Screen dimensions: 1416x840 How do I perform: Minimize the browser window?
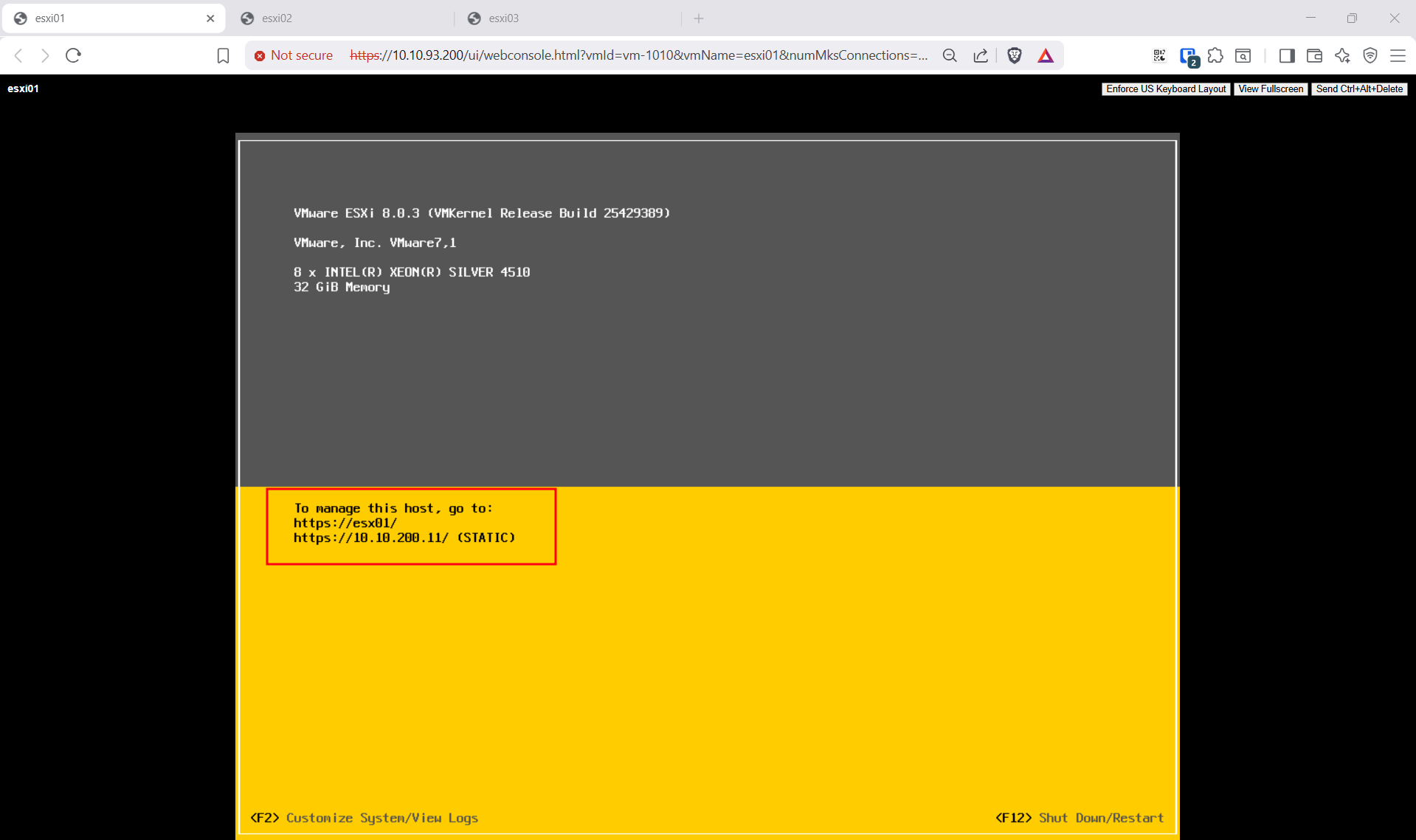(x=1310, y=18)
